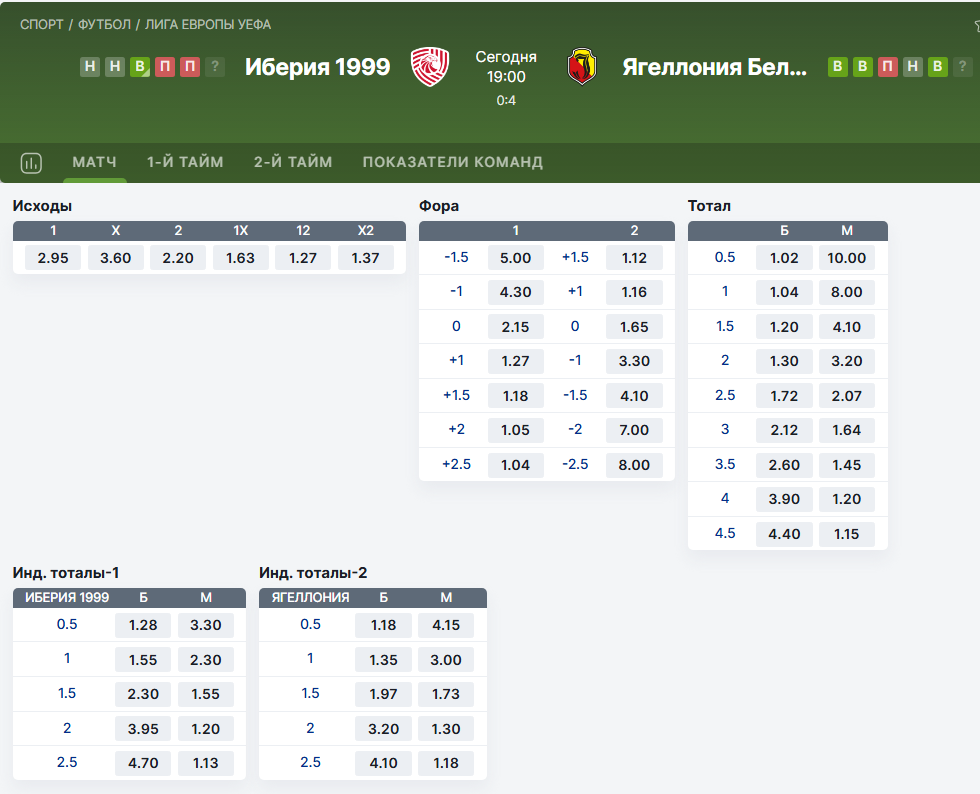The height and width of the screenshot is (794, 980).
Task: Select Иберия total 2.5 under 1.13
Action: [x=206, y=763]
